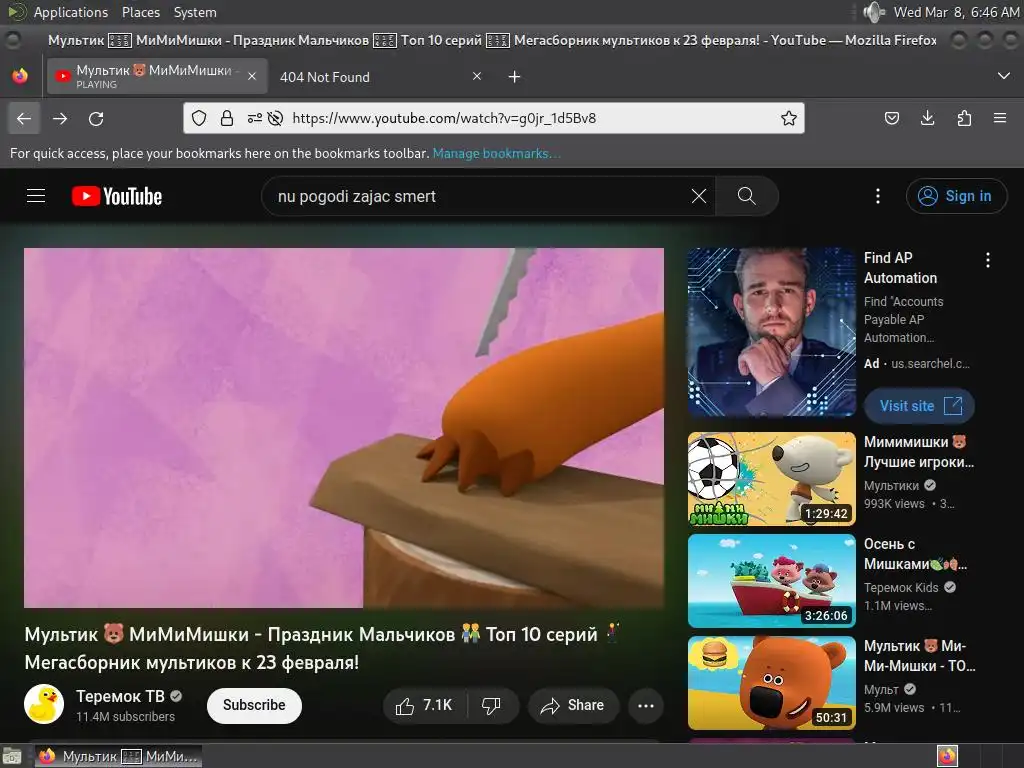
Task: Dislike the video with thumbs-down
Action: 491,705
